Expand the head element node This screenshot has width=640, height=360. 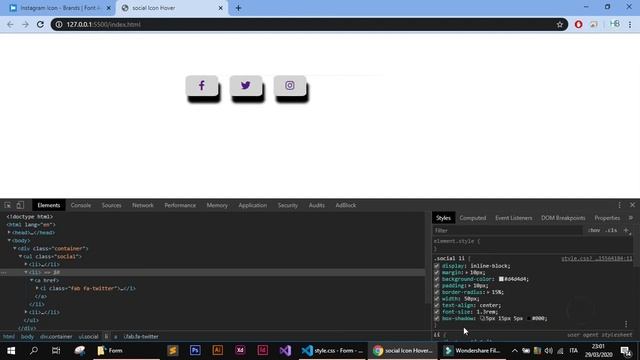click(x=9, y=232)
